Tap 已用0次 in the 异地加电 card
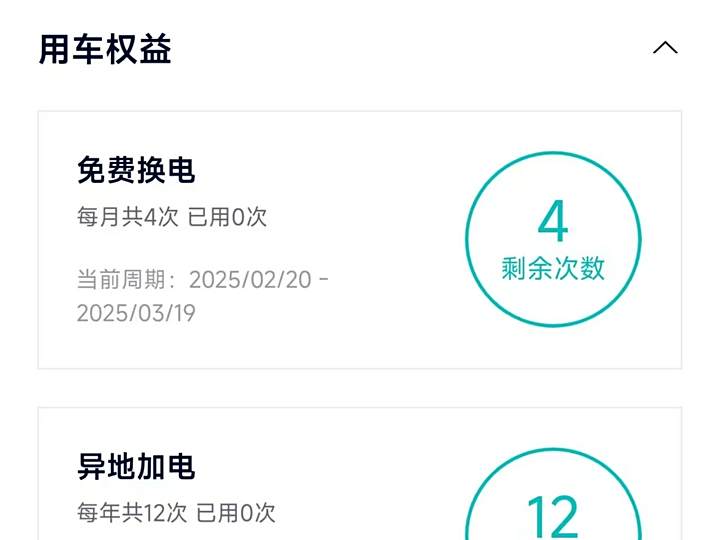The image size is (720, 540). pos(235,513)
